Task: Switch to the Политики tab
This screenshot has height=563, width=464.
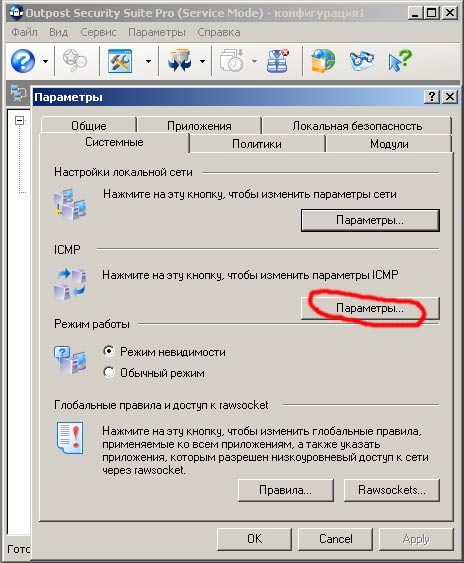Action: tap(257, 144)
